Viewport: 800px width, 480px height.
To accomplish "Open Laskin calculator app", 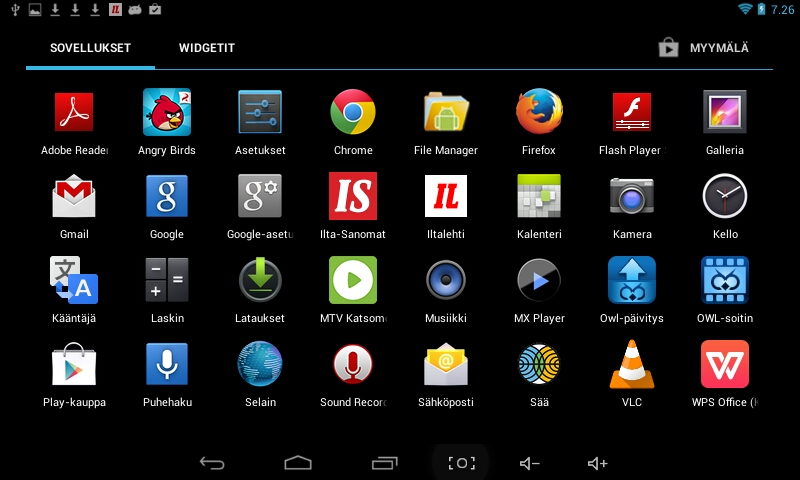I will click(x=167, y=280).
